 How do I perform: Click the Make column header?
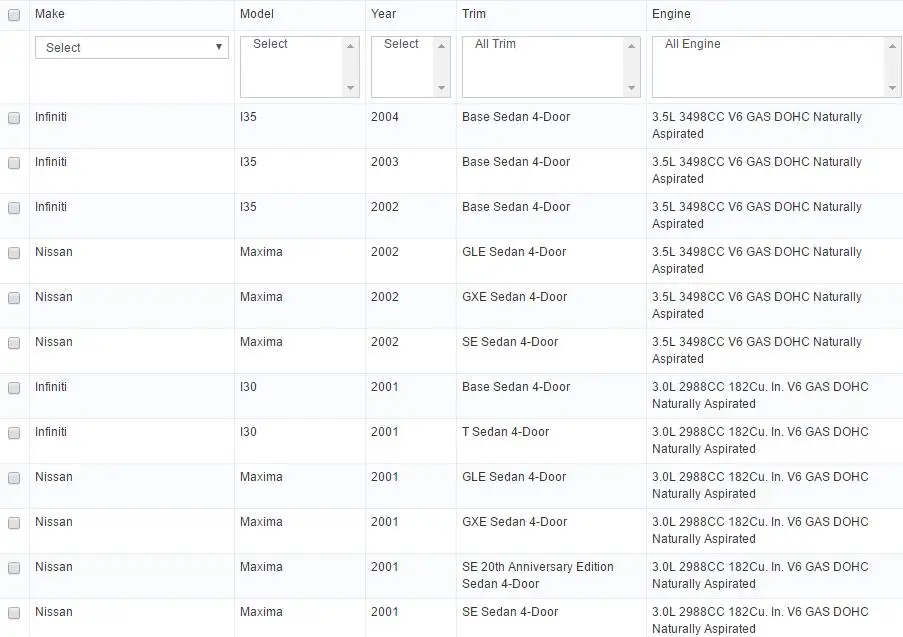coord(50,14)
